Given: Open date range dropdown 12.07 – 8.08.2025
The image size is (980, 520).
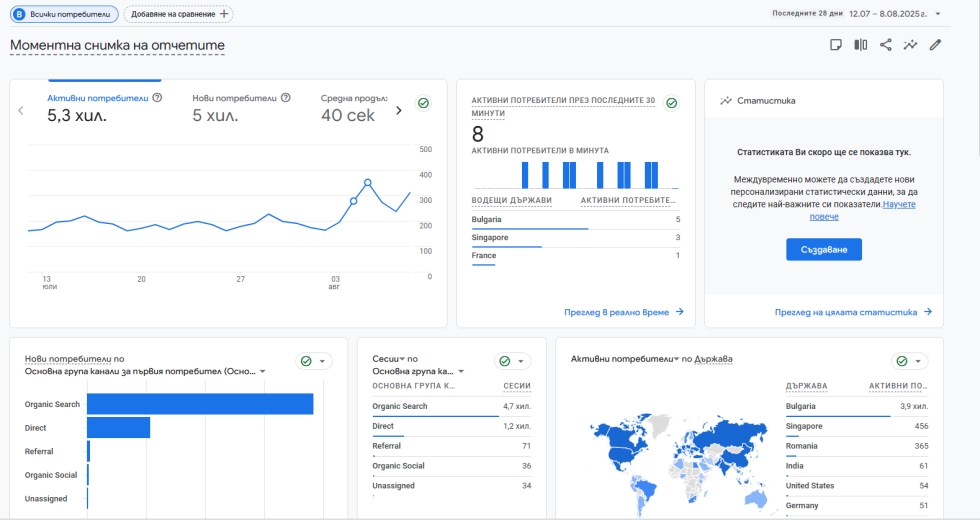Looking at the screenshot, I should [x=895, y=14].
